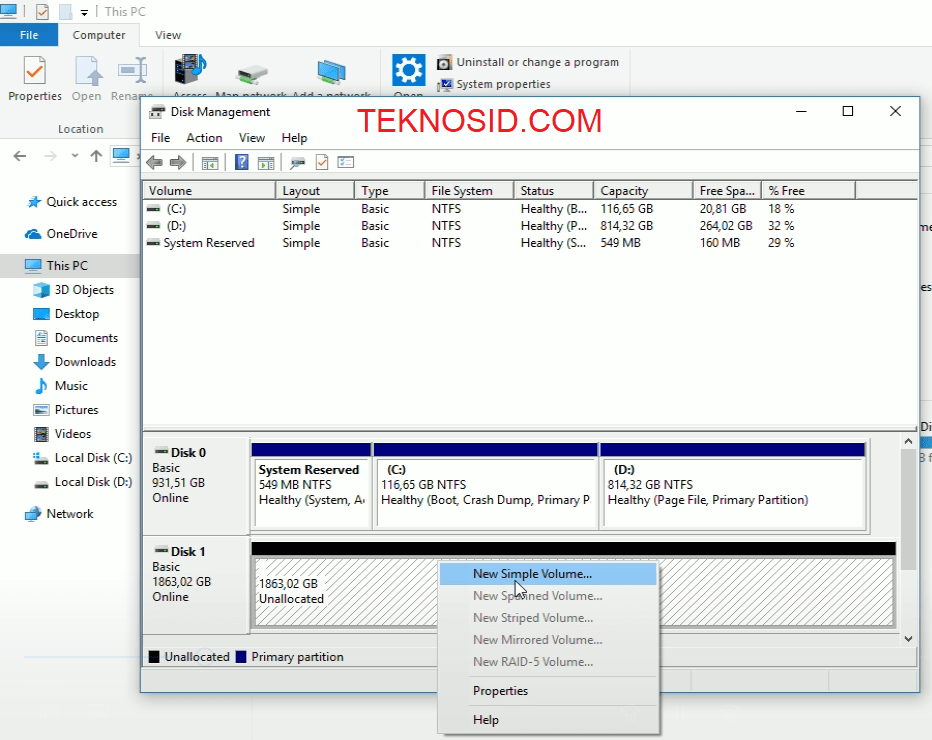The image size is (932, 740).
Task: Click System properties in the Explorer ribbon
Action: [494, 84]
